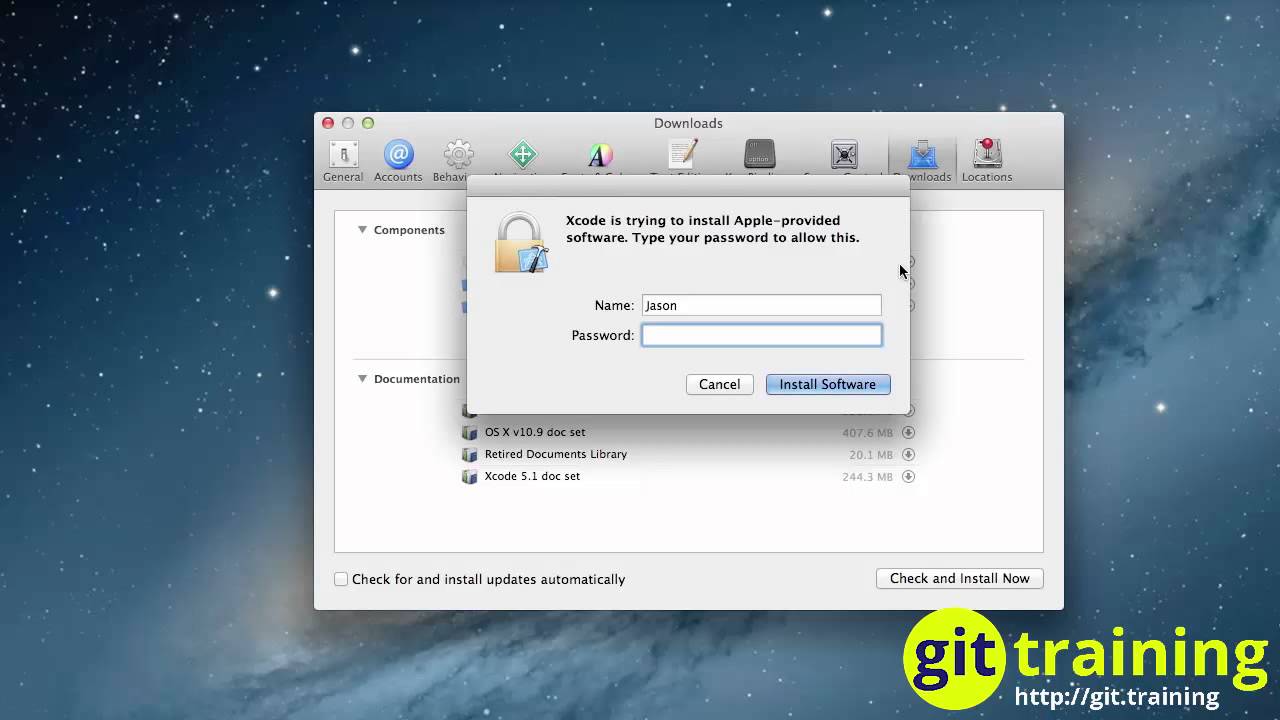1280x720 pixels.
Task: Open the Source Control safe icon pane
Action: (844, 155)
